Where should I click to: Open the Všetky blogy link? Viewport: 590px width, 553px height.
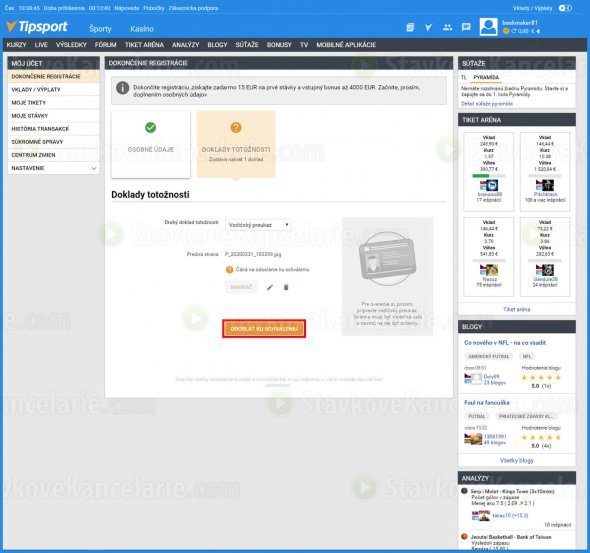coord(517,460)
